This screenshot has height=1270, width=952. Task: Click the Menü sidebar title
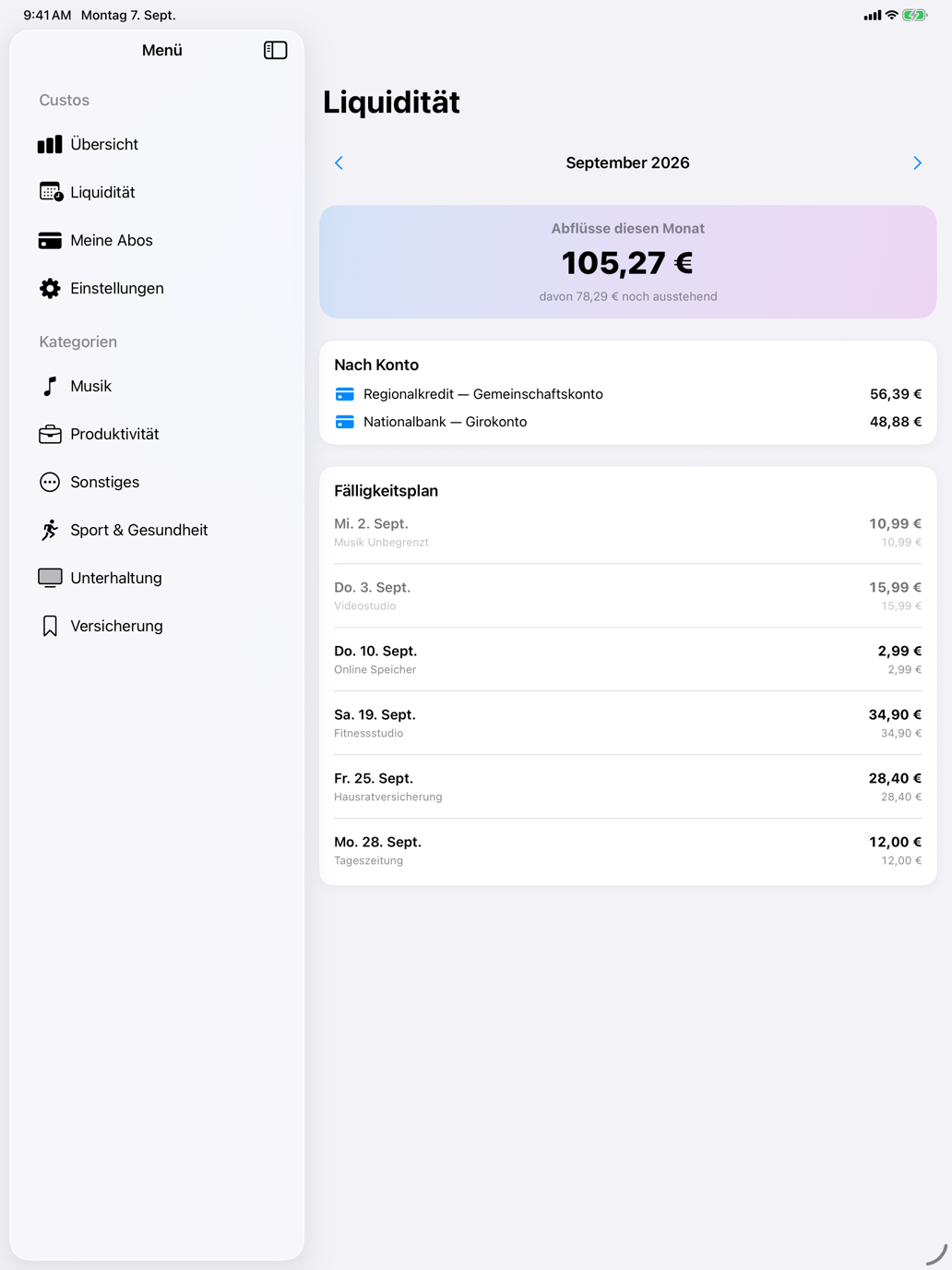click(162, 51)
